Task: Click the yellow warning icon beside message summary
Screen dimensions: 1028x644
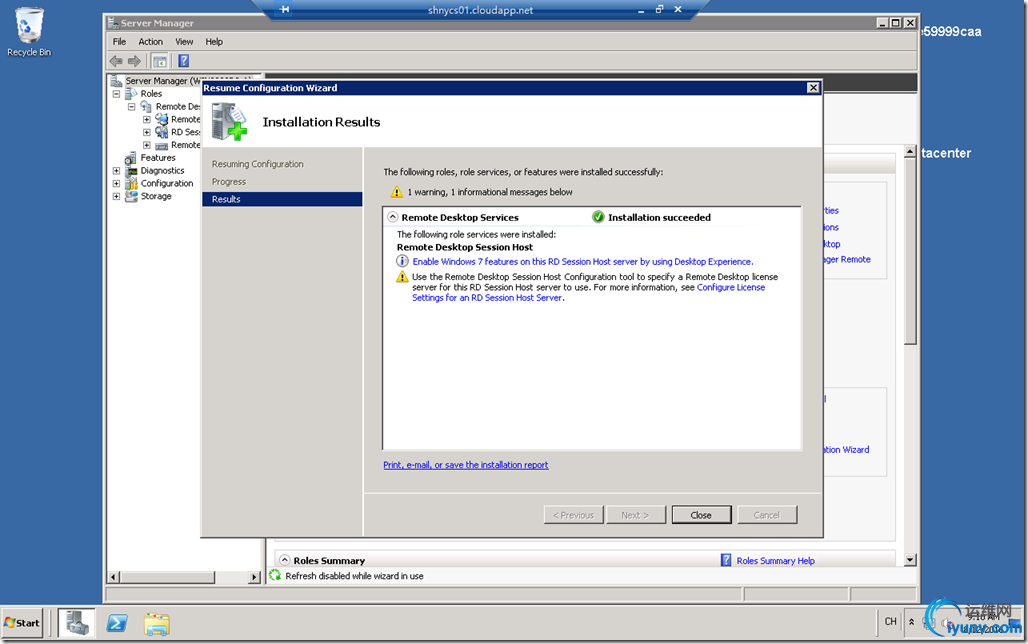Action: (397, 192)
